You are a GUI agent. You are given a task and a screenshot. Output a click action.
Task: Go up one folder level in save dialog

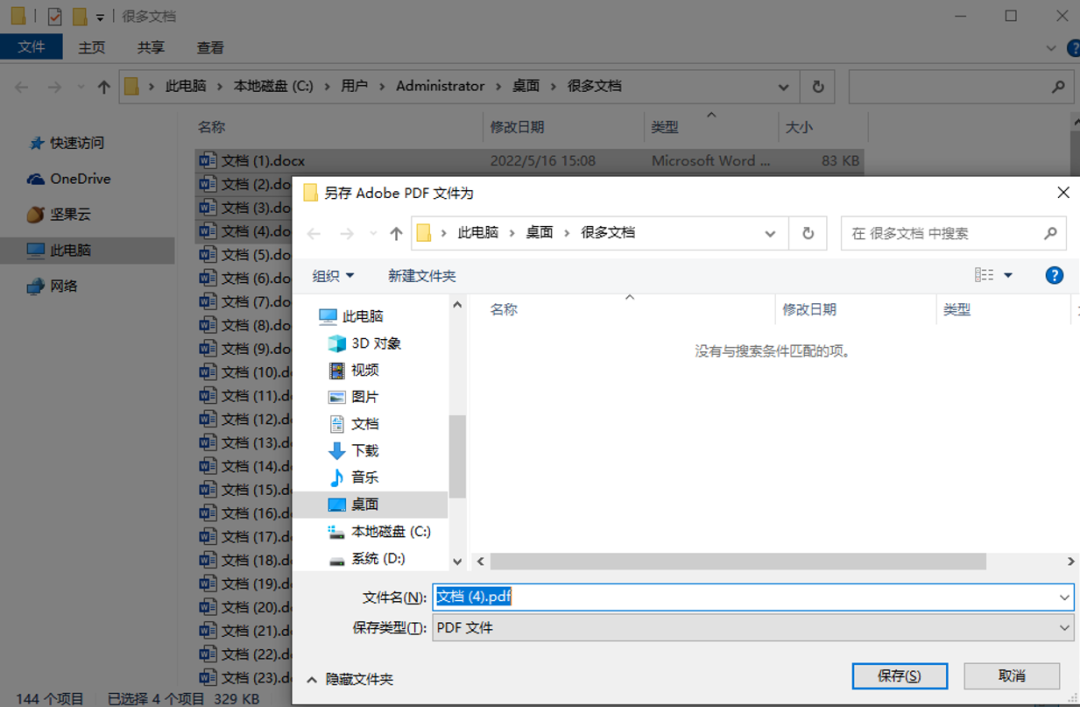pyautogui.click(x=396, y=234)
